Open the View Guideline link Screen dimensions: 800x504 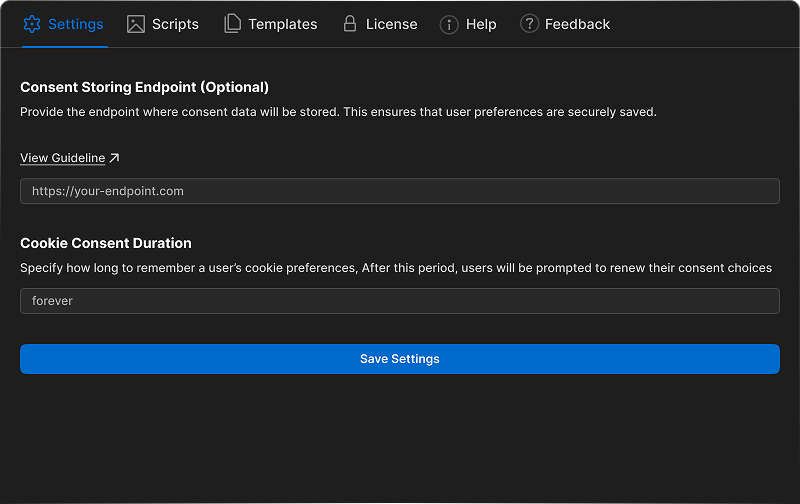(x=62, y=158)
